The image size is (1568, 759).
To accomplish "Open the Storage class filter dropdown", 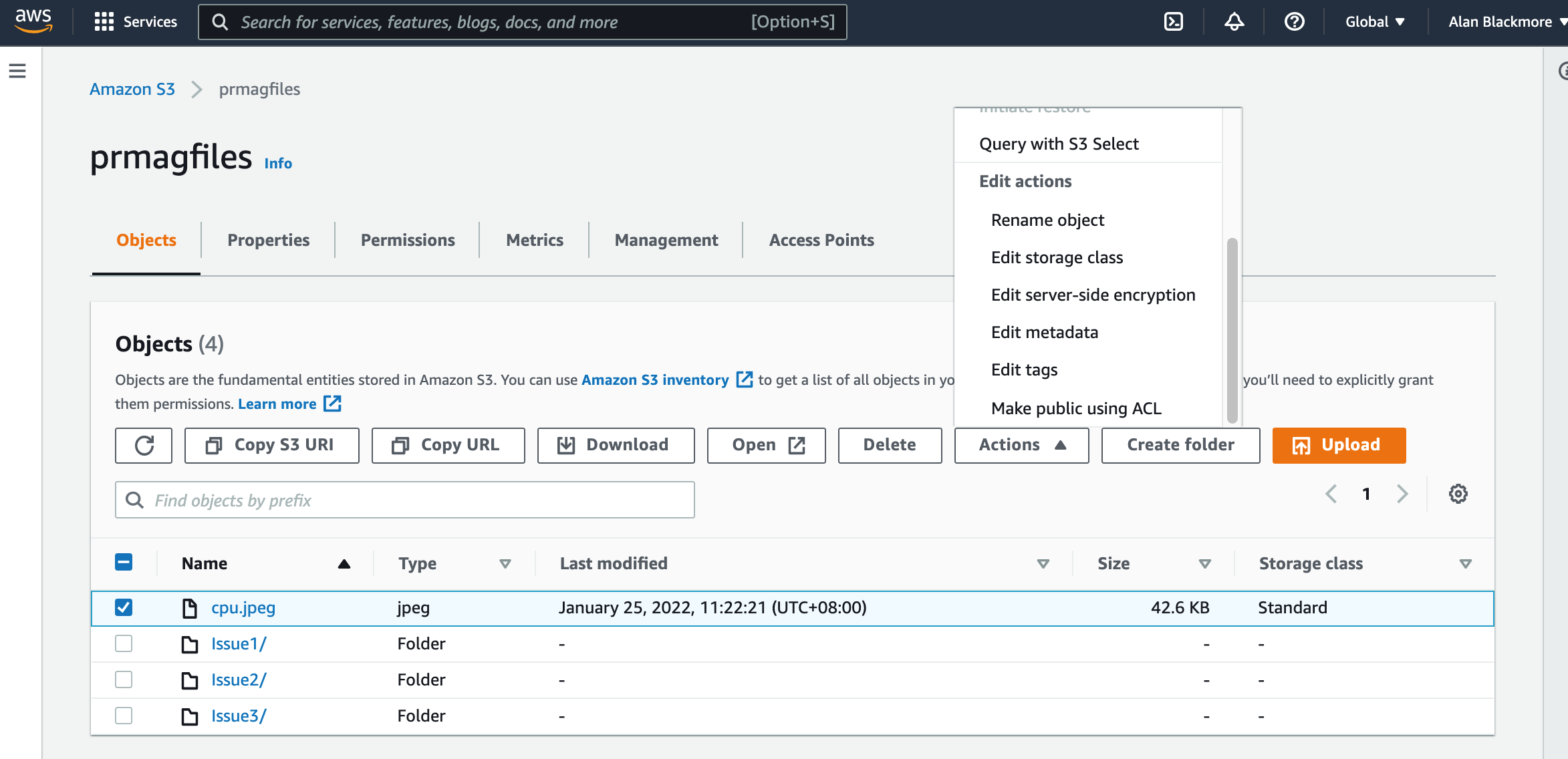I will (x=1465, y=563).
